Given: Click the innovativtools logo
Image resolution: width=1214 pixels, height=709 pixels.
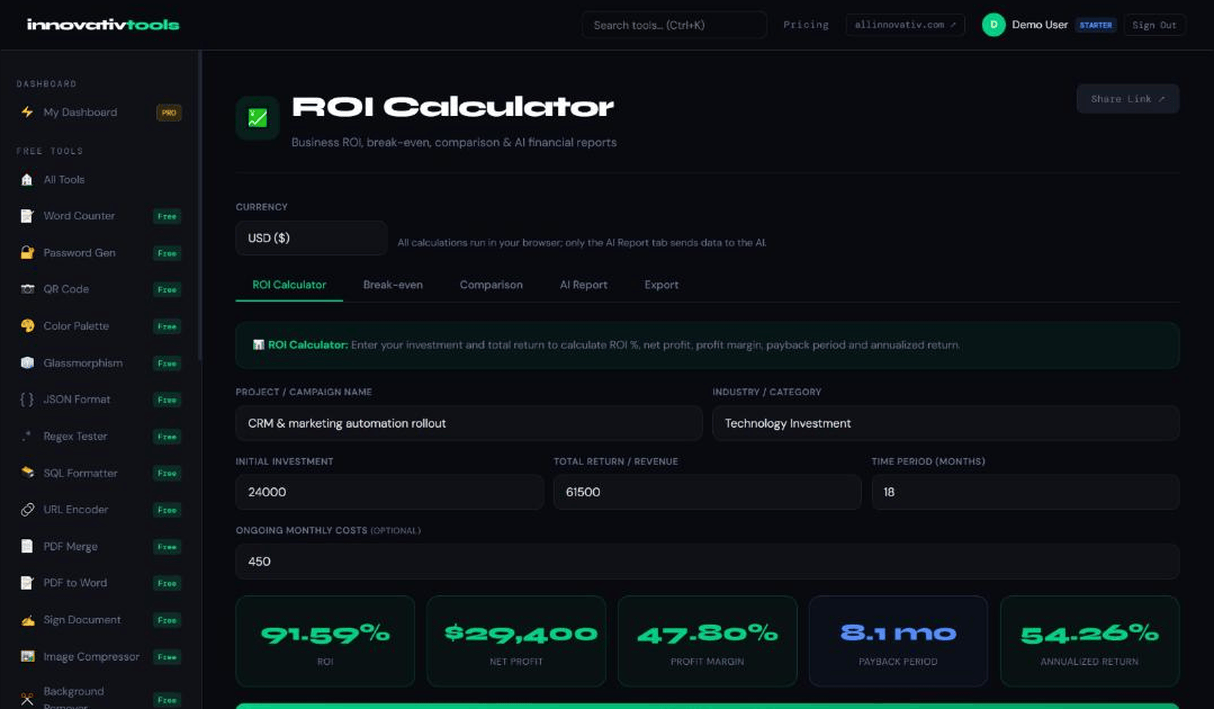Looking at the screenshot, I should tap(103, 24).
